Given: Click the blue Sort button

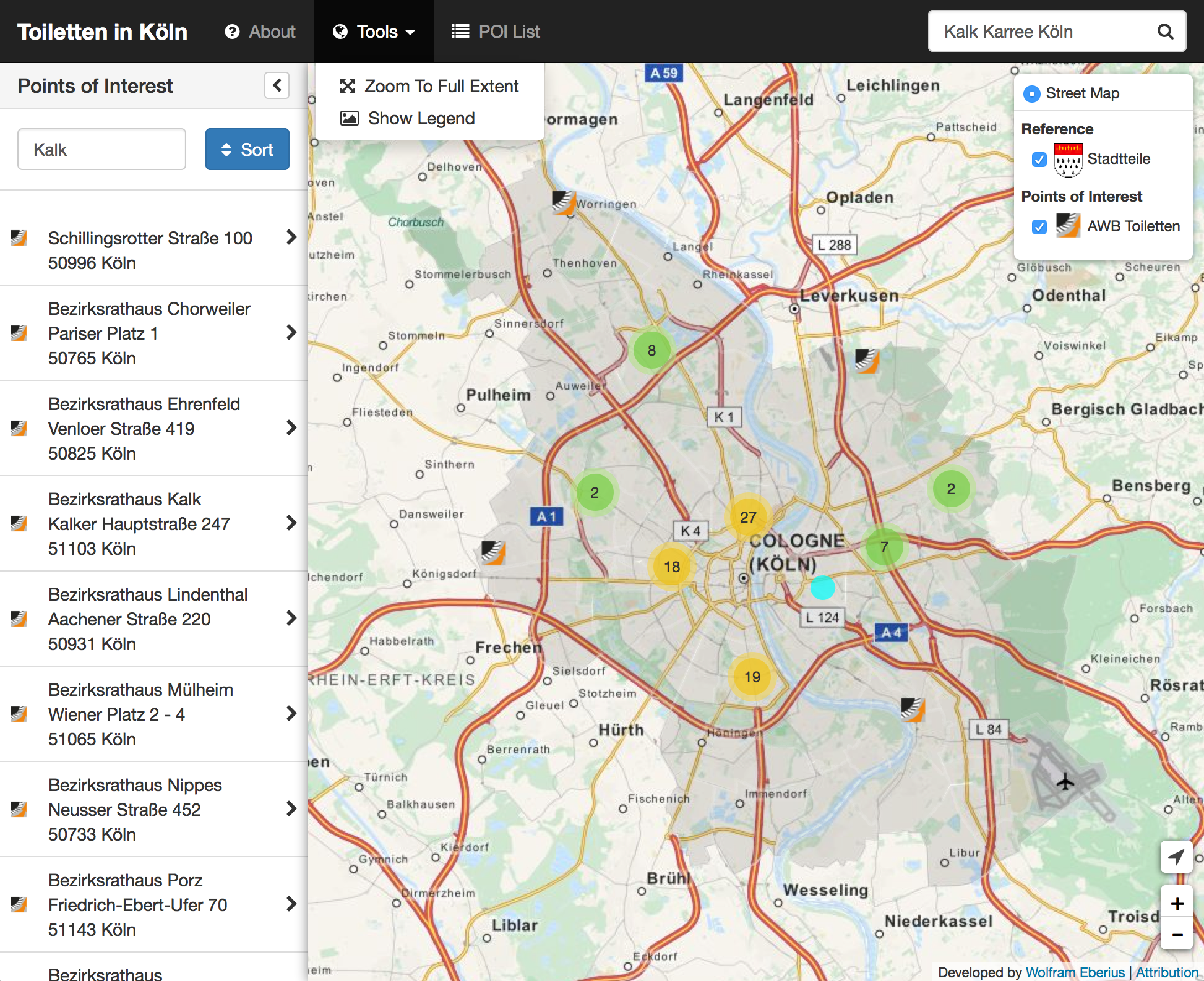Looking at the screenshot, I should click(x=247, y=149).
